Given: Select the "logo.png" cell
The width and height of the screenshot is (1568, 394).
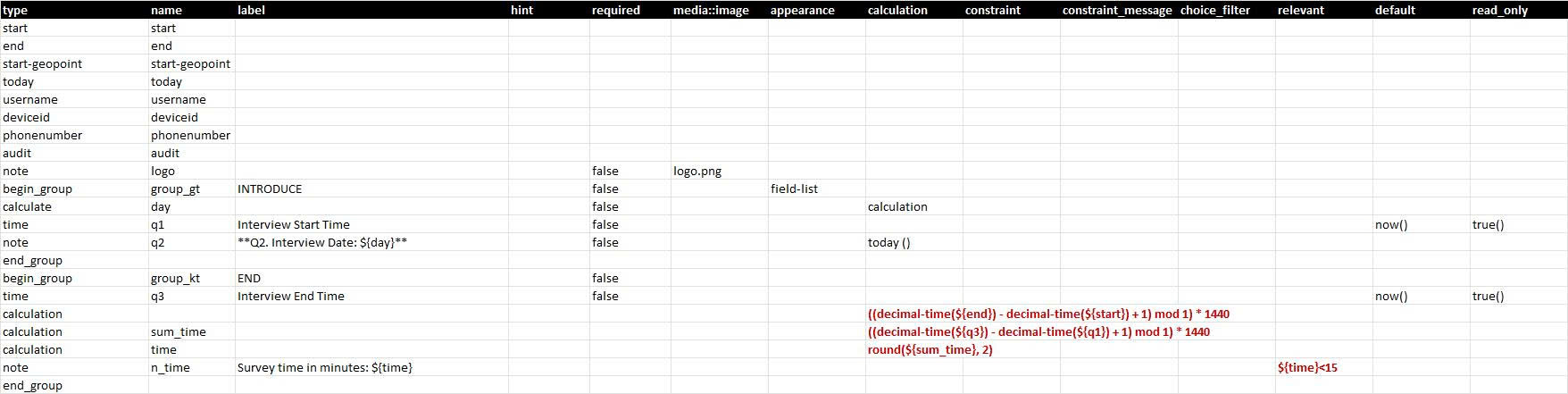Looking at the screenshot, I should [x=697, y=171].
